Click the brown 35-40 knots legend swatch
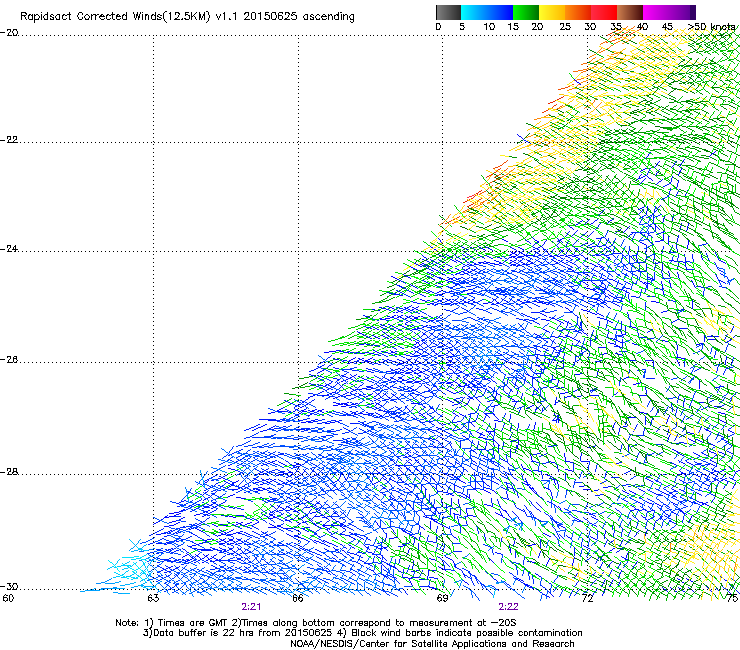 (630, 12)
